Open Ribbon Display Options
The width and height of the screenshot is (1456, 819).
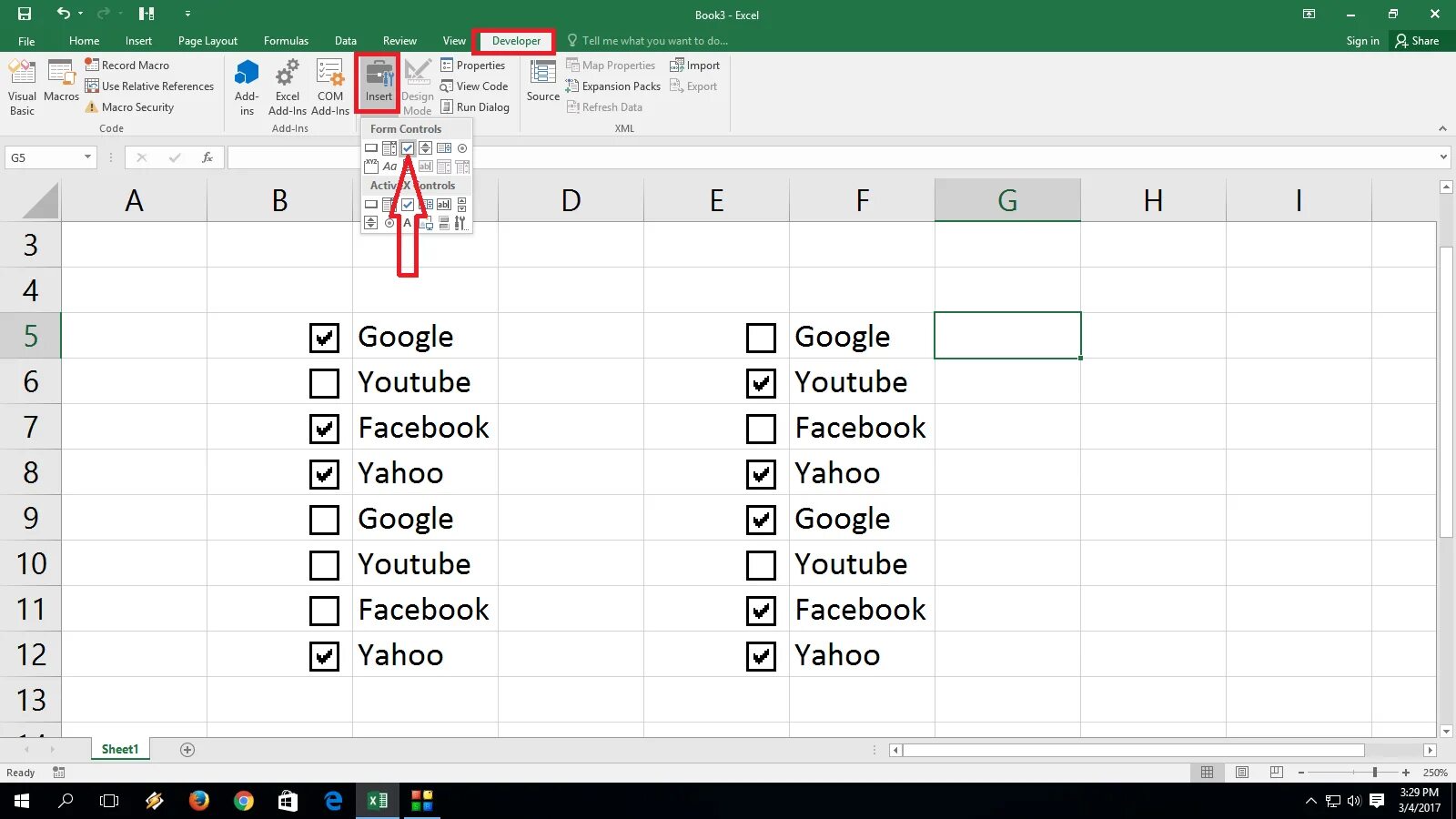tap(1309, 14)
